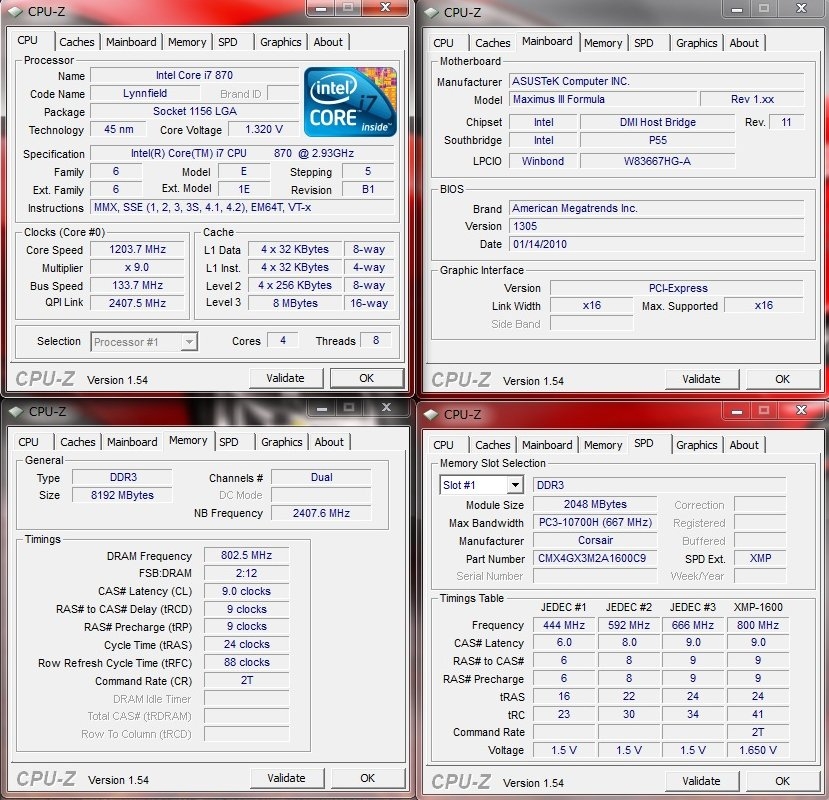Open Graphics tab in the Memory window
The height and width of the screenshot is (800, 829).
(282, 442)
